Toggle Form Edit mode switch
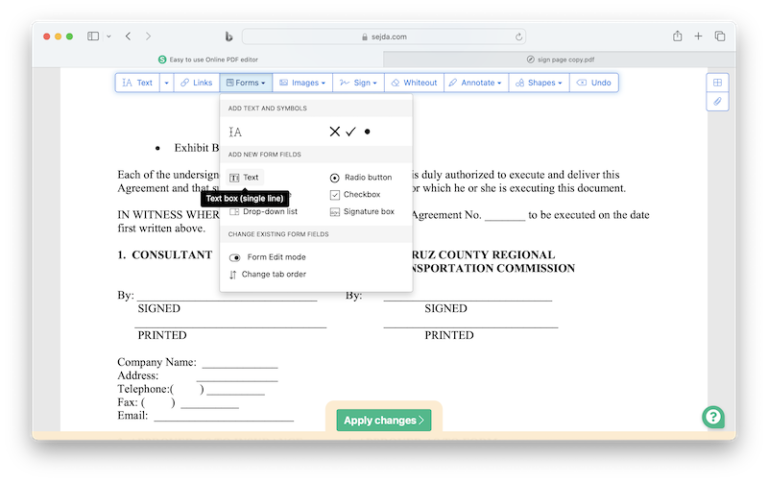 click(x=235, y=257)
